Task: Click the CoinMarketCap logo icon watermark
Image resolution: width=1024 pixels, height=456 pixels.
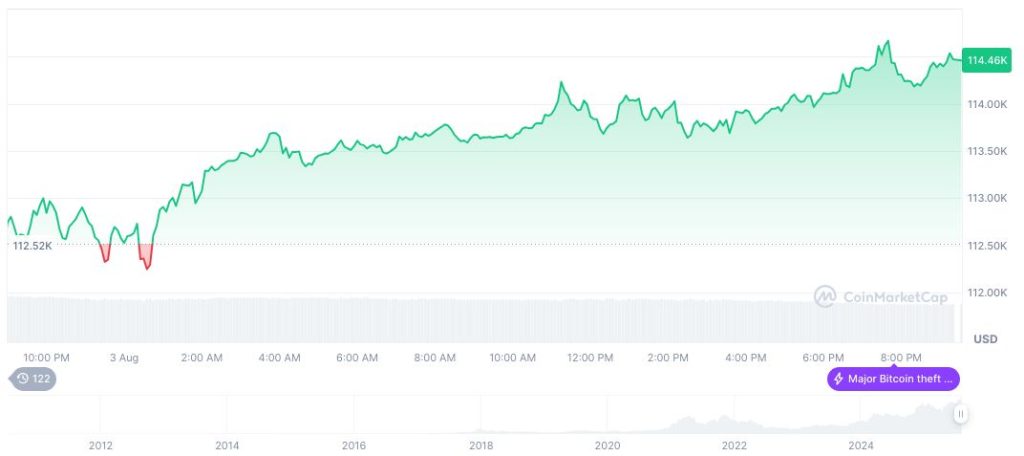Action: tap(824, 297)
